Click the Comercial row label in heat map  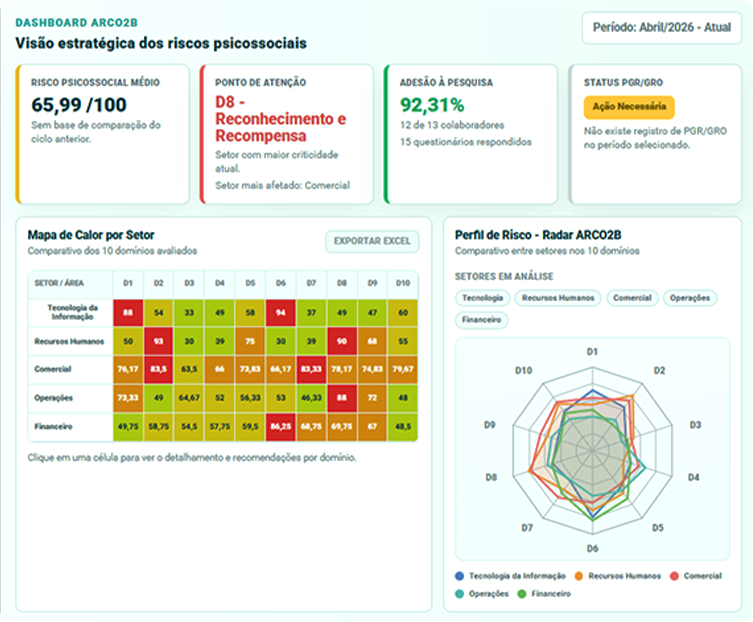pos(53,369)
